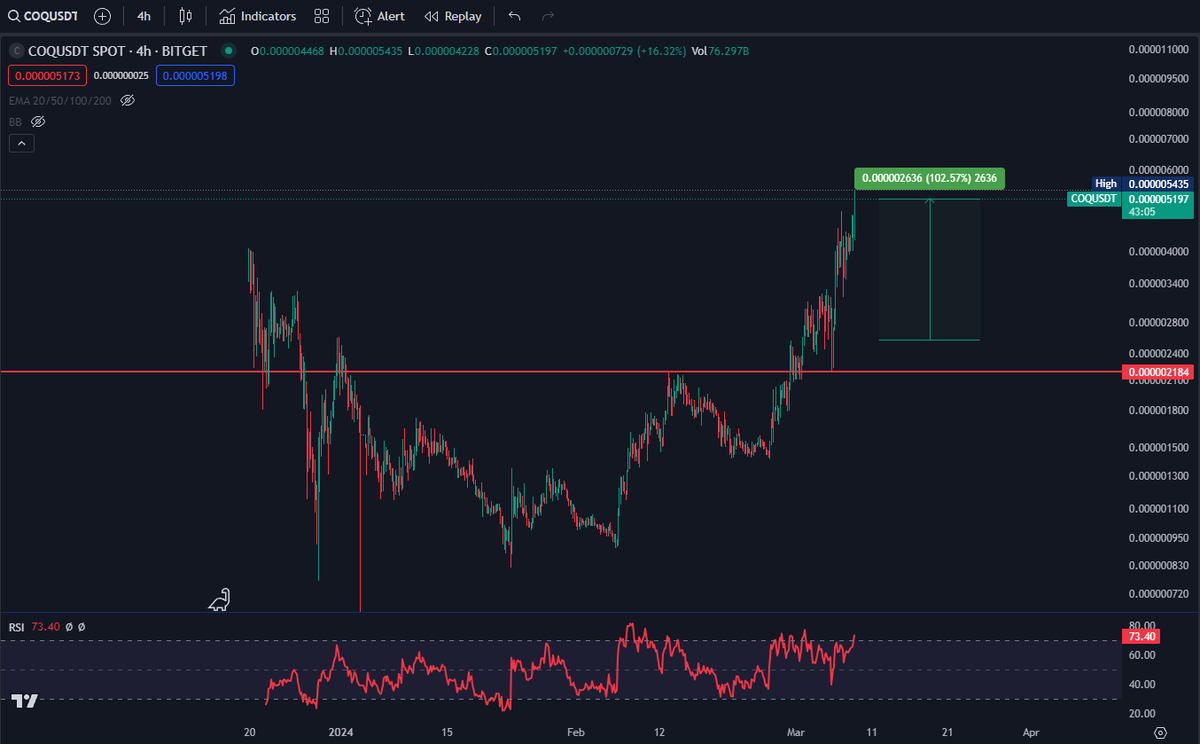Click the COQUSDT last price label
1200x744 pixels.
click(x=1094, y=199)
